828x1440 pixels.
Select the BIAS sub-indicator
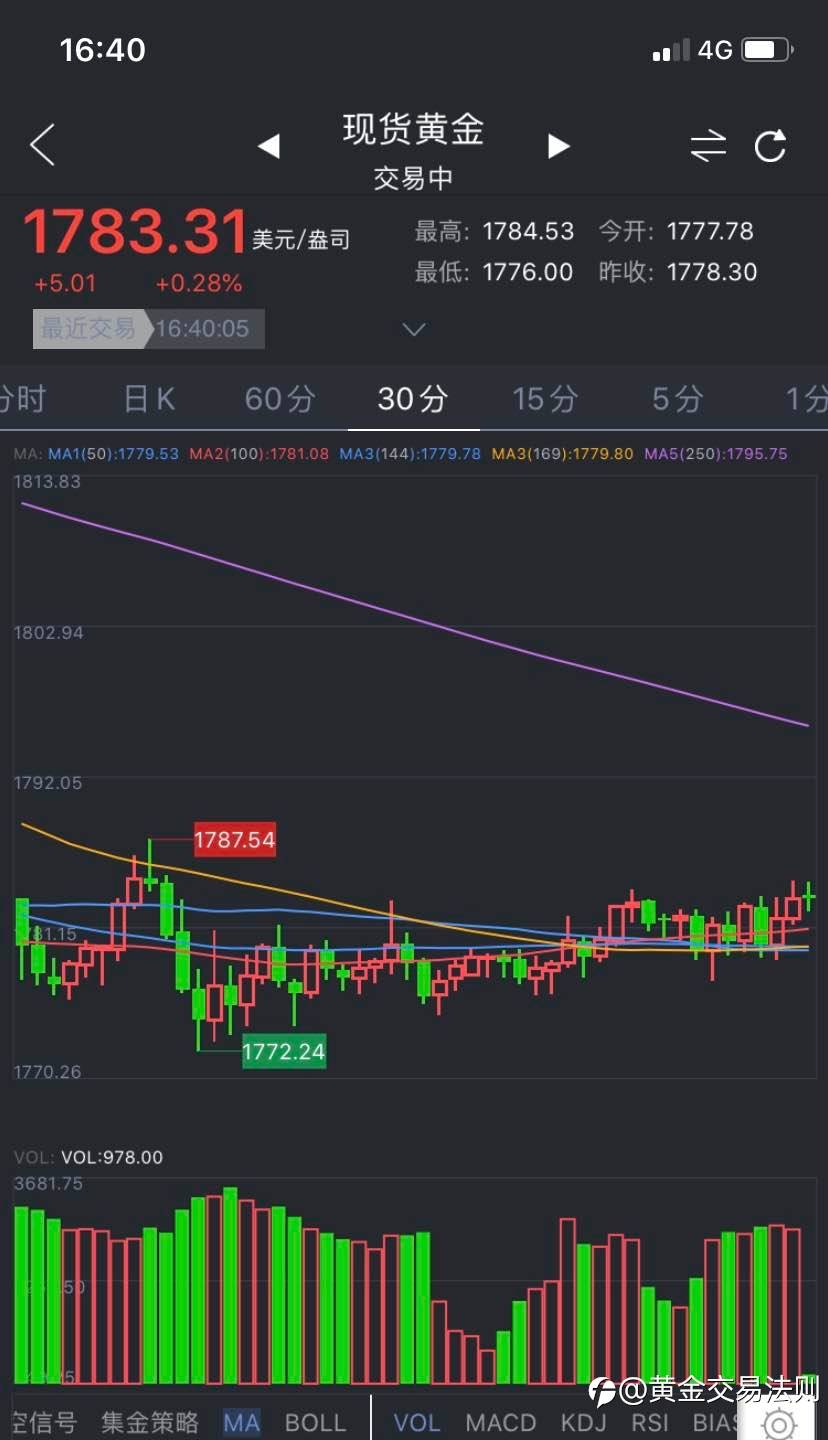[716, 1422]
